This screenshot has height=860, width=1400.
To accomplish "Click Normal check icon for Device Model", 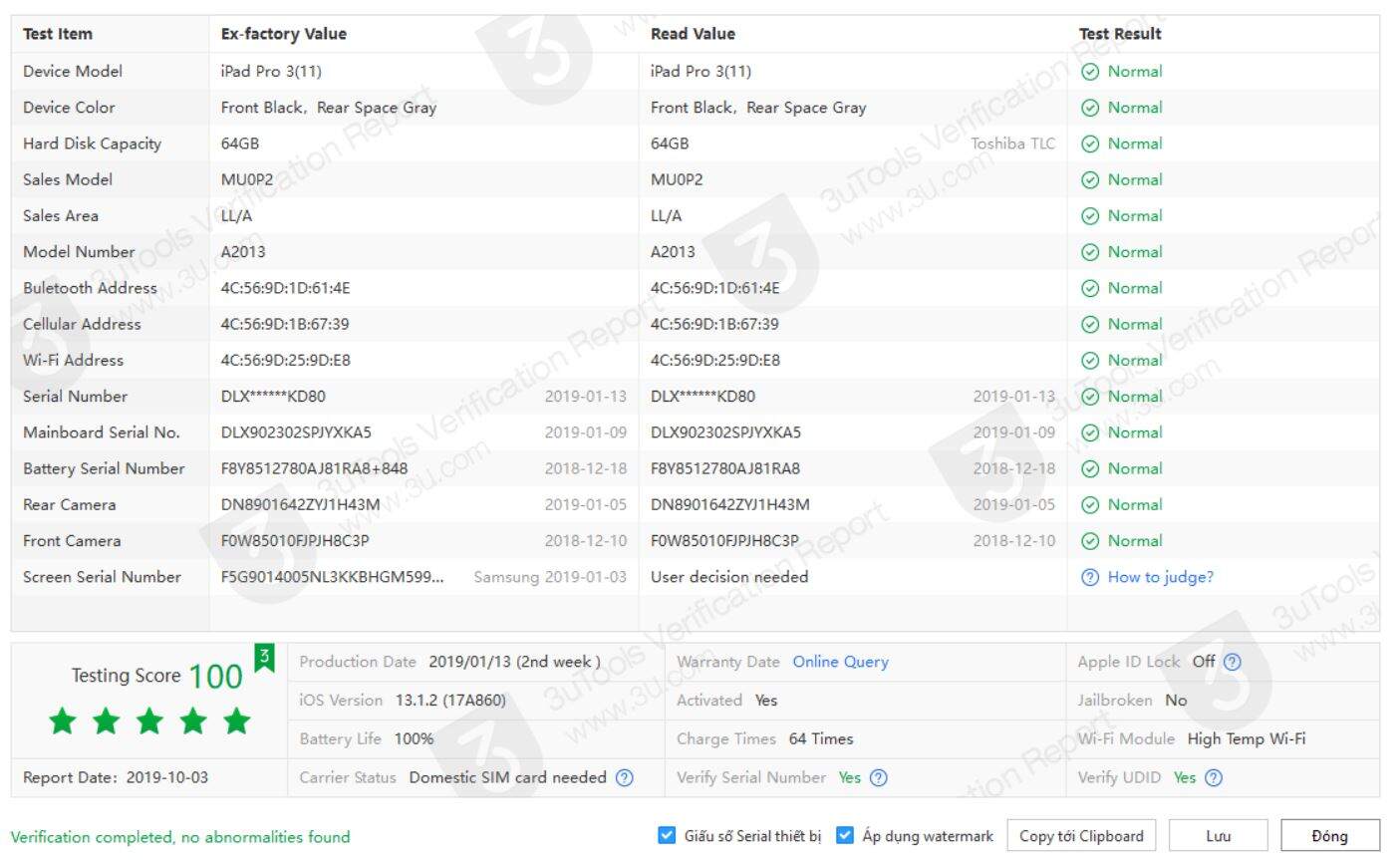I will click(x=1090, y=72).
